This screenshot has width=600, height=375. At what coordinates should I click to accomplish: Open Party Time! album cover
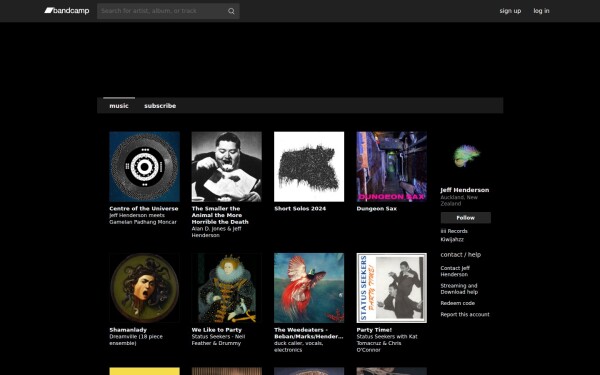391,288
